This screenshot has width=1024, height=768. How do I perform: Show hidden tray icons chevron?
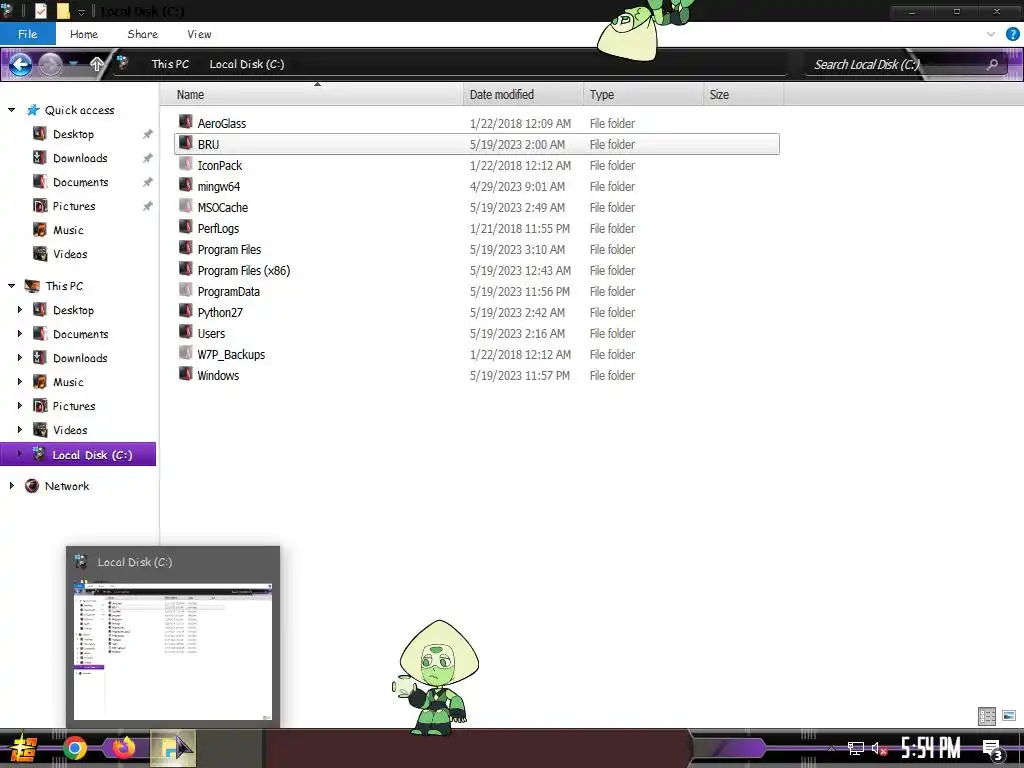pos(831,748)
